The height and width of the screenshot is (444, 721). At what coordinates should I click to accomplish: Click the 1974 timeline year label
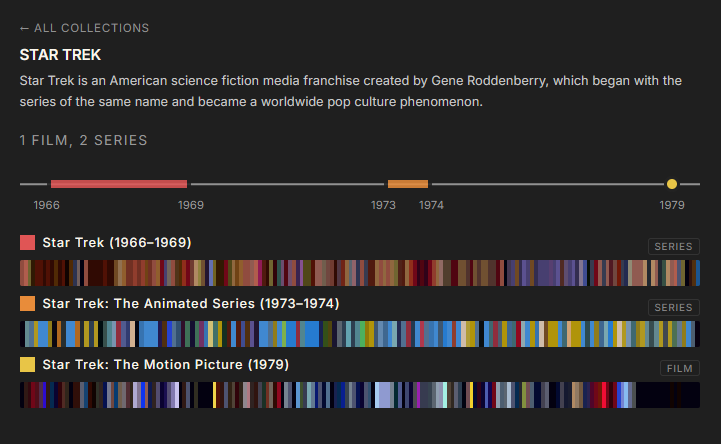point(431,205)
